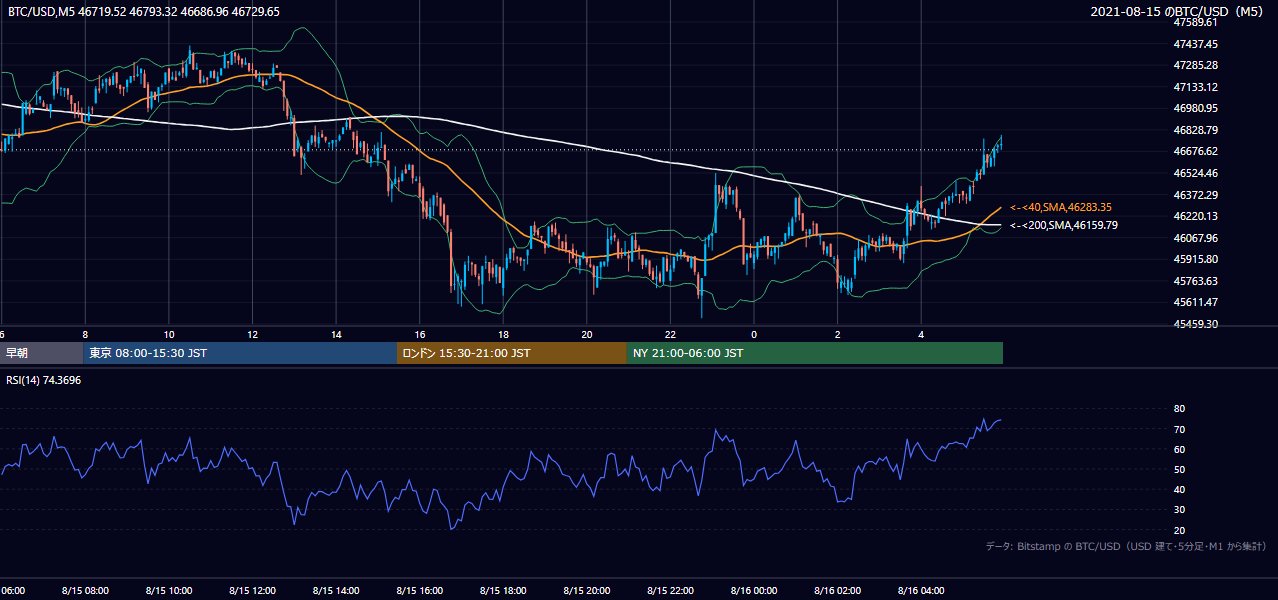
Task: Click the price axis label 46676.62
Action: [x=1195, y=152]
